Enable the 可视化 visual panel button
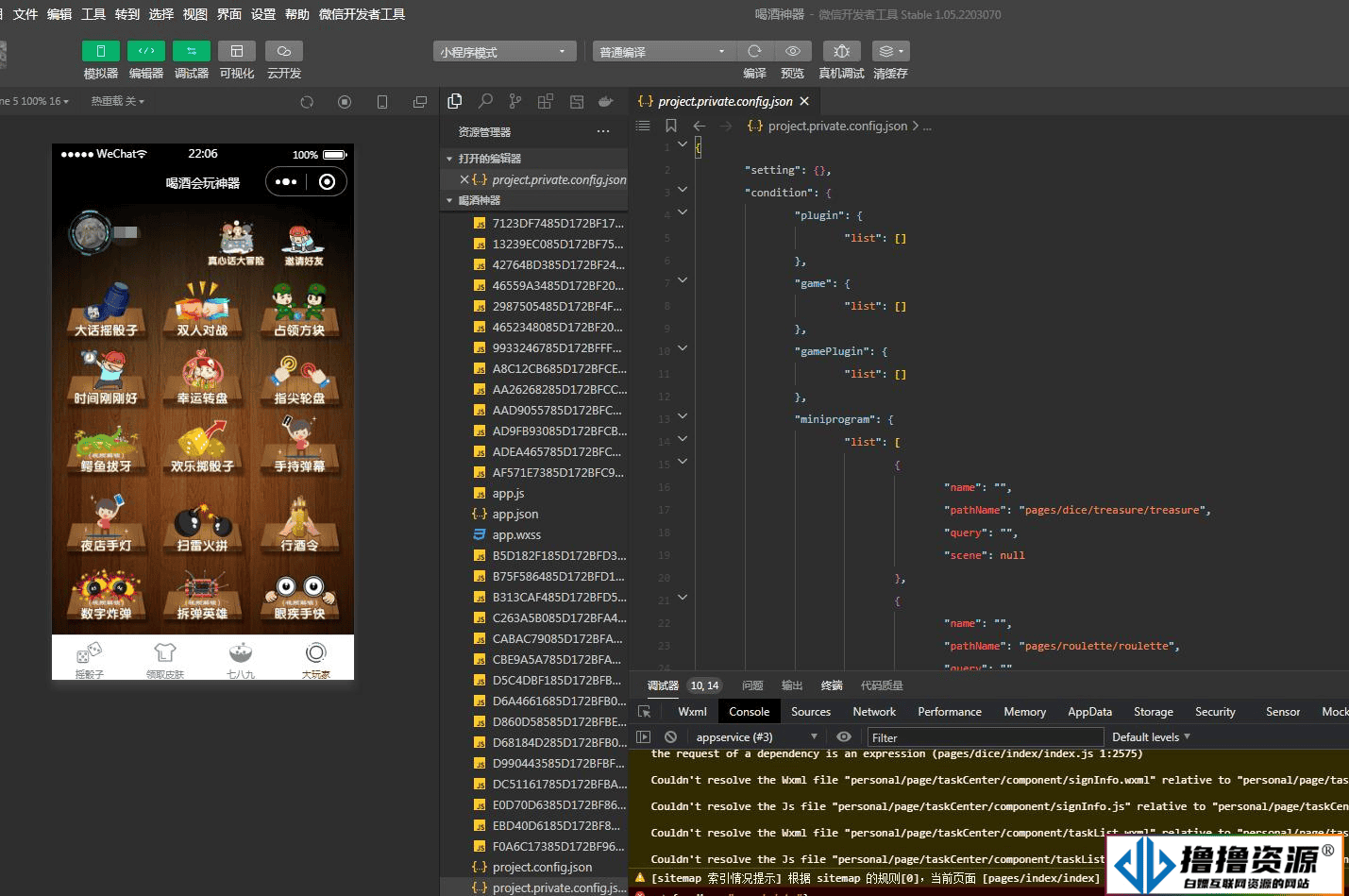Screen dimensions: 1349x896 (x=237, y=51)
